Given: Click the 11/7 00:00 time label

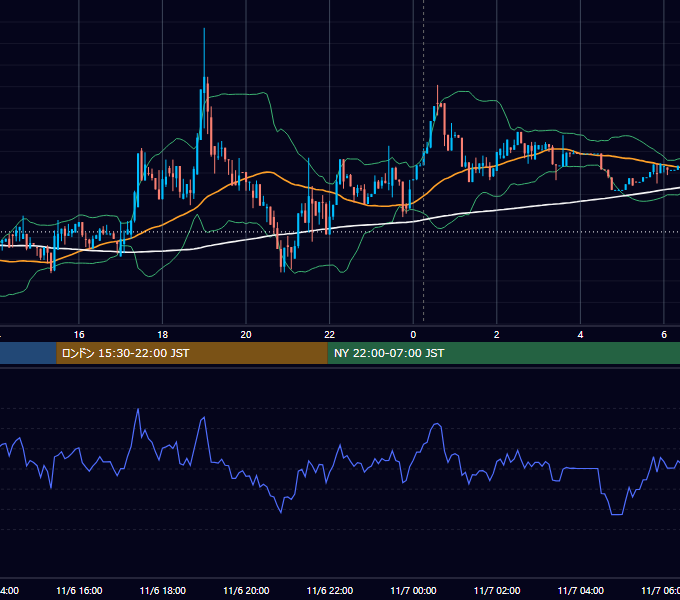Looking at the screenshot, I should [x=413, y=591].
